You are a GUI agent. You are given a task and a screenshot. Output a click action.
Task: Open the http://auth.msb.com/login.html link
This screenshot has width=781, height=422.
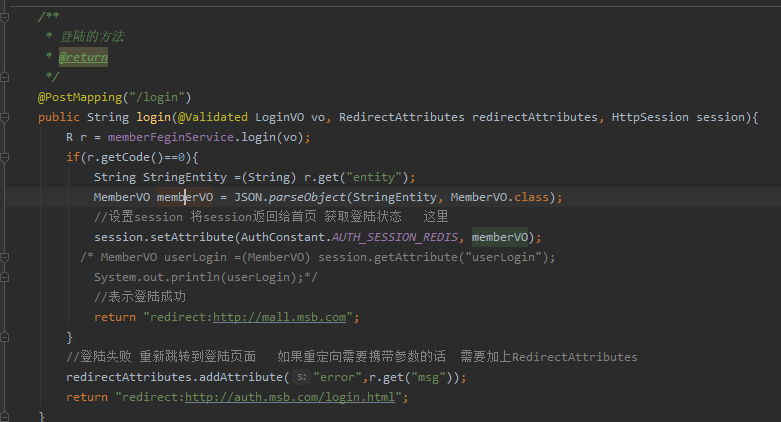point(290,397)
